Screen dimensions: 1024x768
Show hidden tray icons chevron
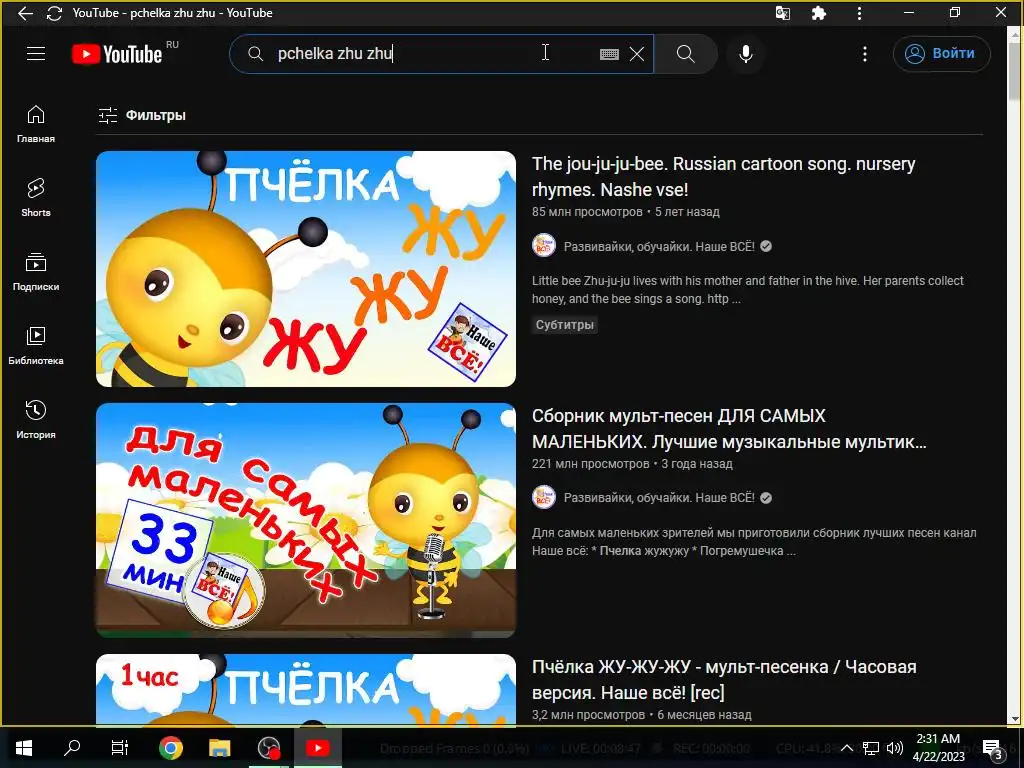846,748
